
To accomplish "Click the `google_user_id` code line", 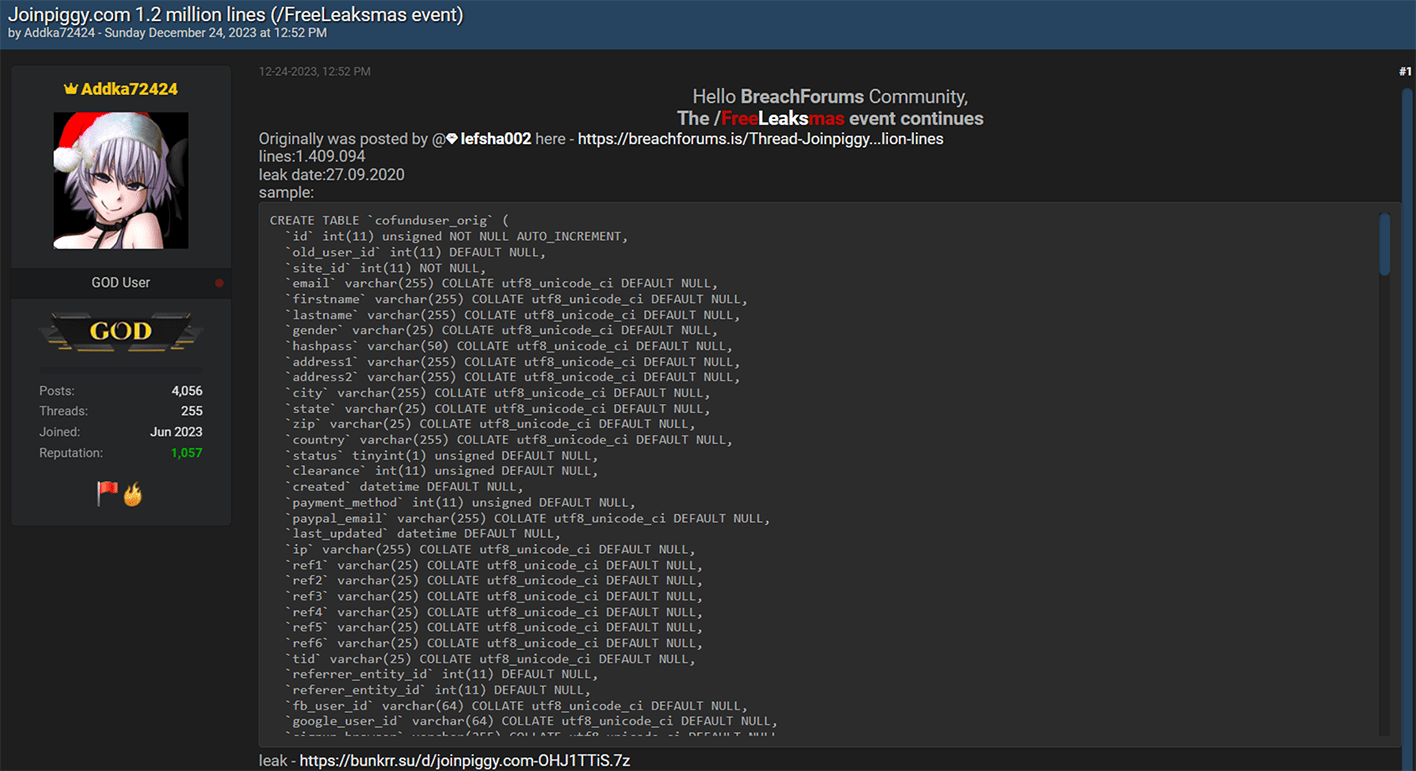I will [x=532, y=721].
